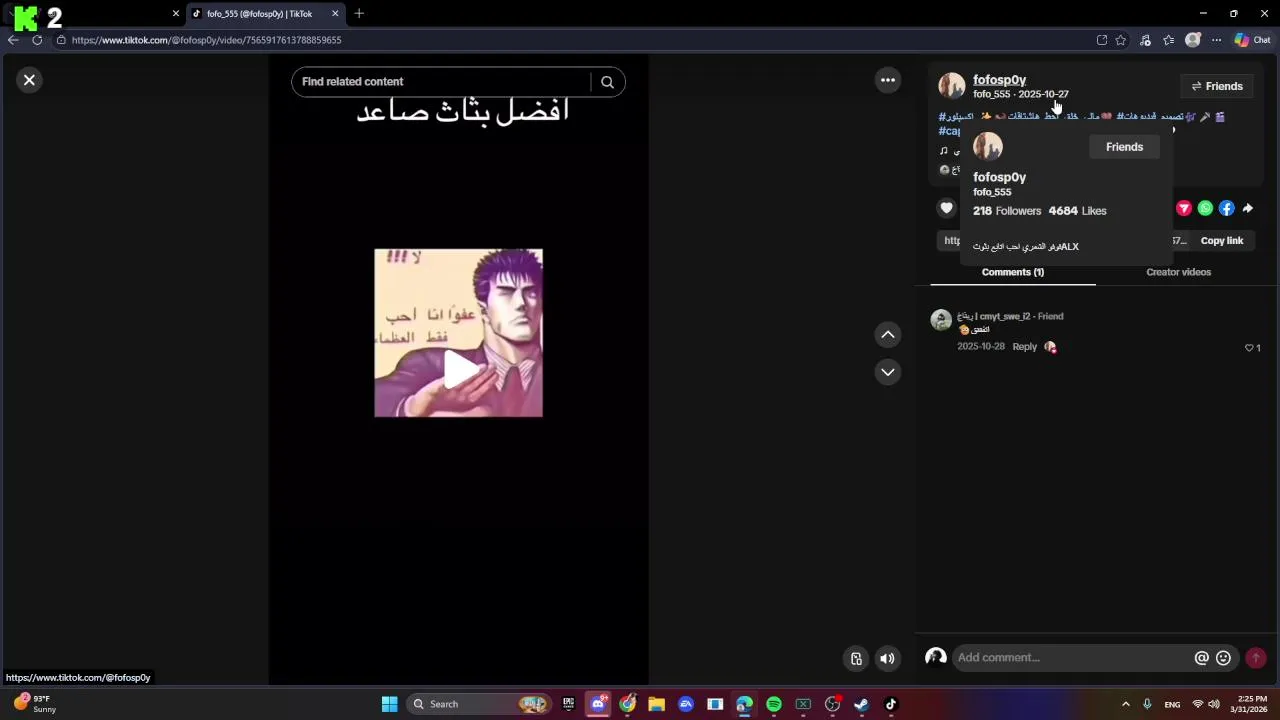The width and height of the screenshot is (1280, 720).
Task: Open the taskbar clock and date
Action: (x=1252, y=704)
